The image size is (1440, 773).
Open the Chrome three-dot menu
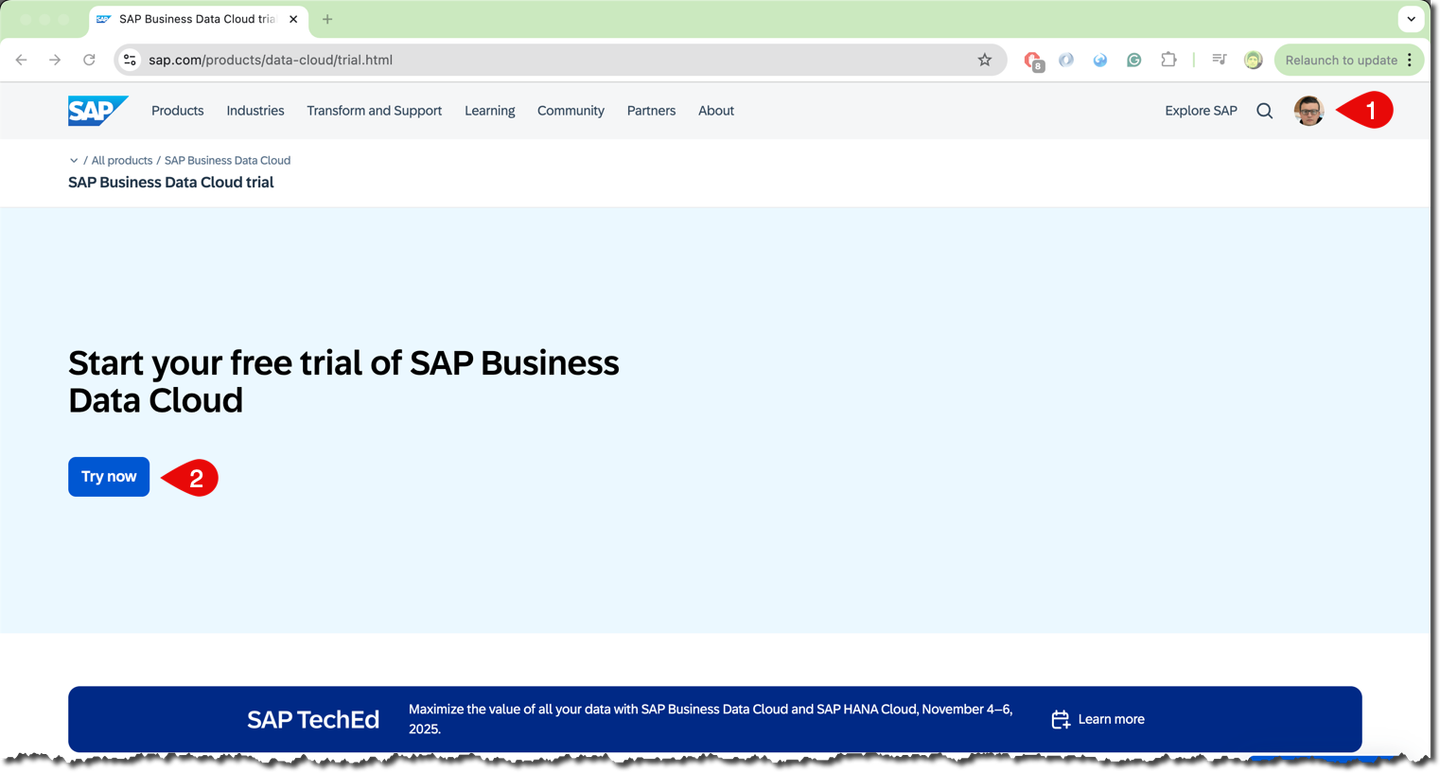click(x=1409, y=60)
